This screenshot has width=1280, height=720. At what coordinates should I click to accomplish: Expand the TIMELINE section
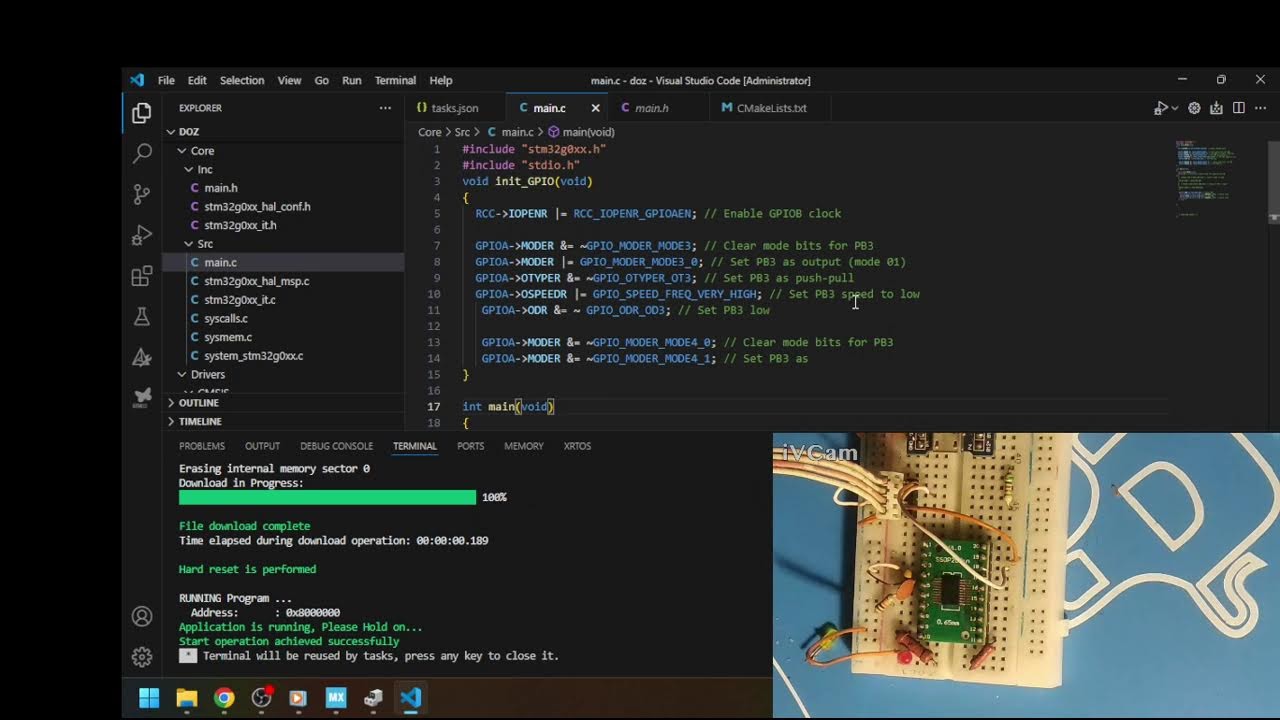[x=284, y=422]
